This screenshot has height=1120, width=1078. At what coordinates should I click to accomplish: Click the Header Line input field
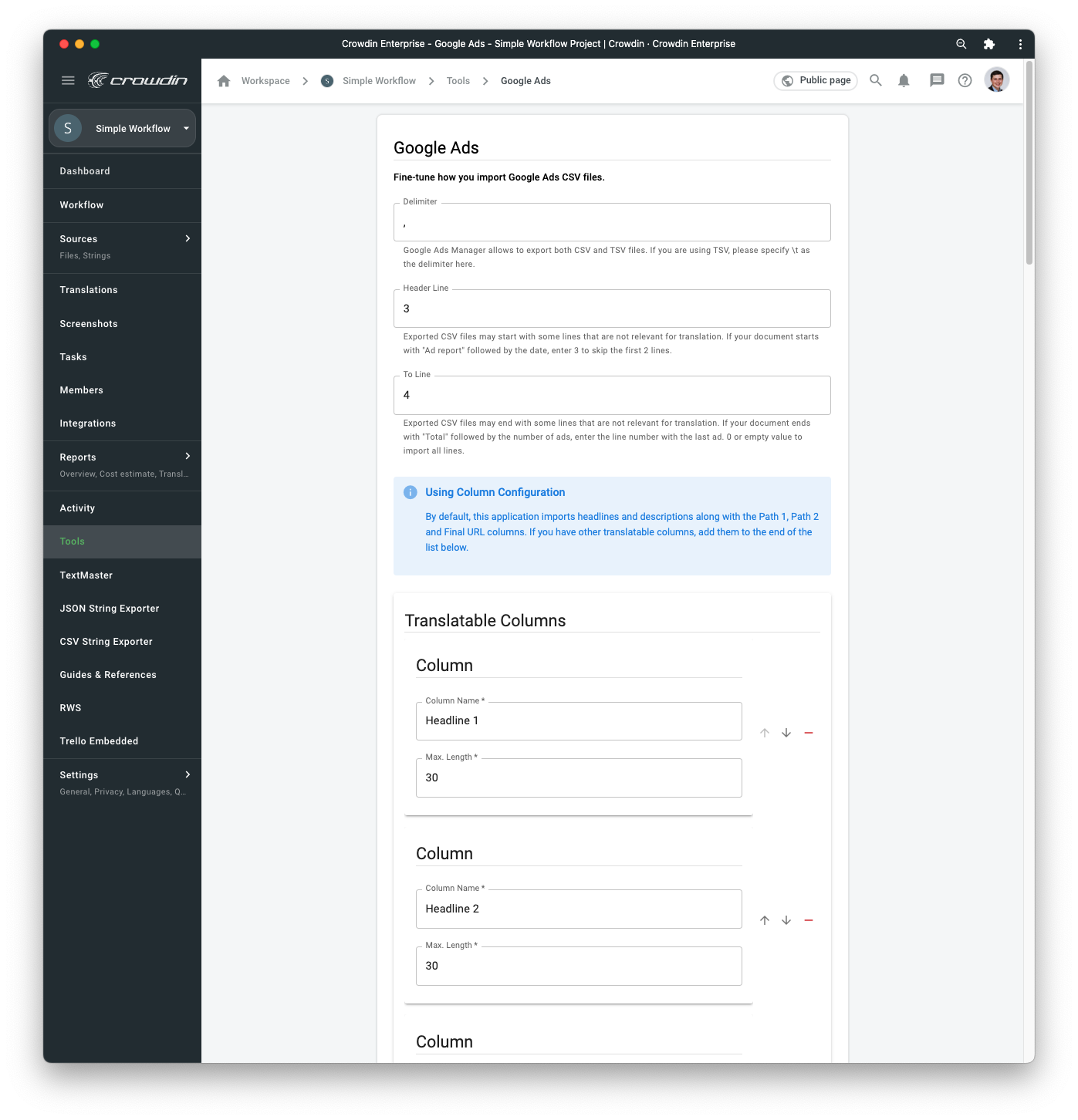[x=612, y=309]
